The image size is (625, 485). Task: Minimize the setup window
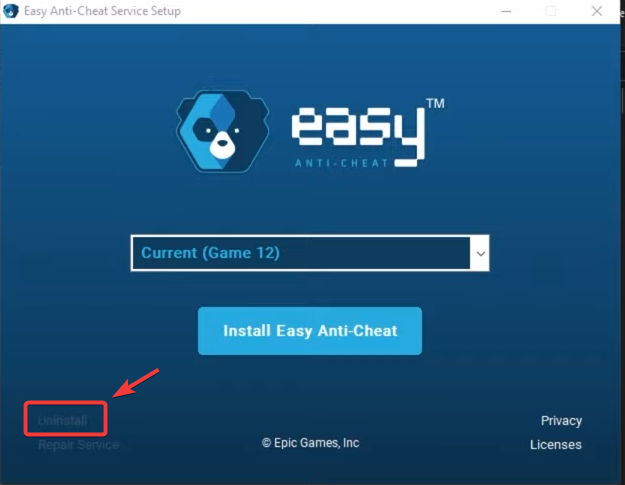(x=506, y=11)
